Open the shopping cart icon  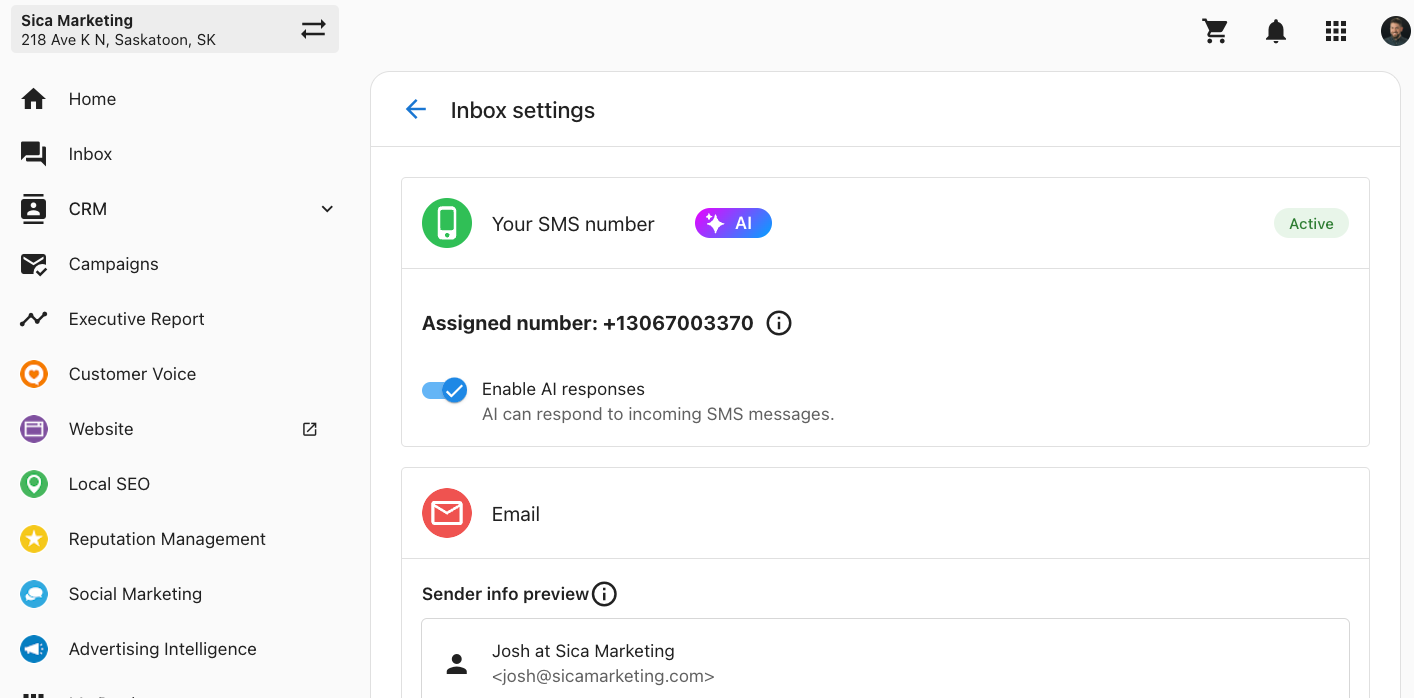coord(1215,31)
